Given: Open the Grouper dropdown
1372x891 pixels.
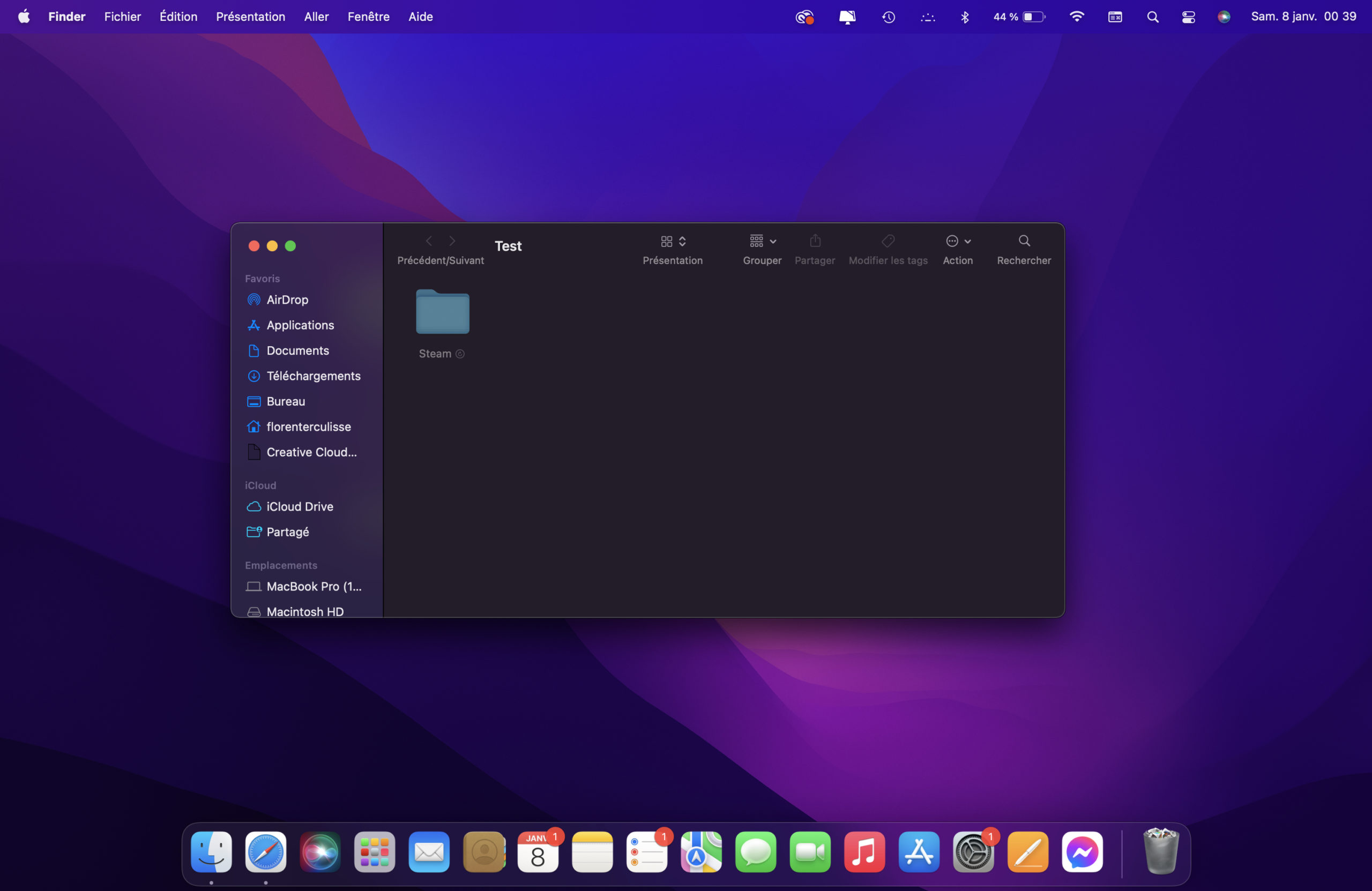Looking at the screenshot, I should click(x=762, y=241).
